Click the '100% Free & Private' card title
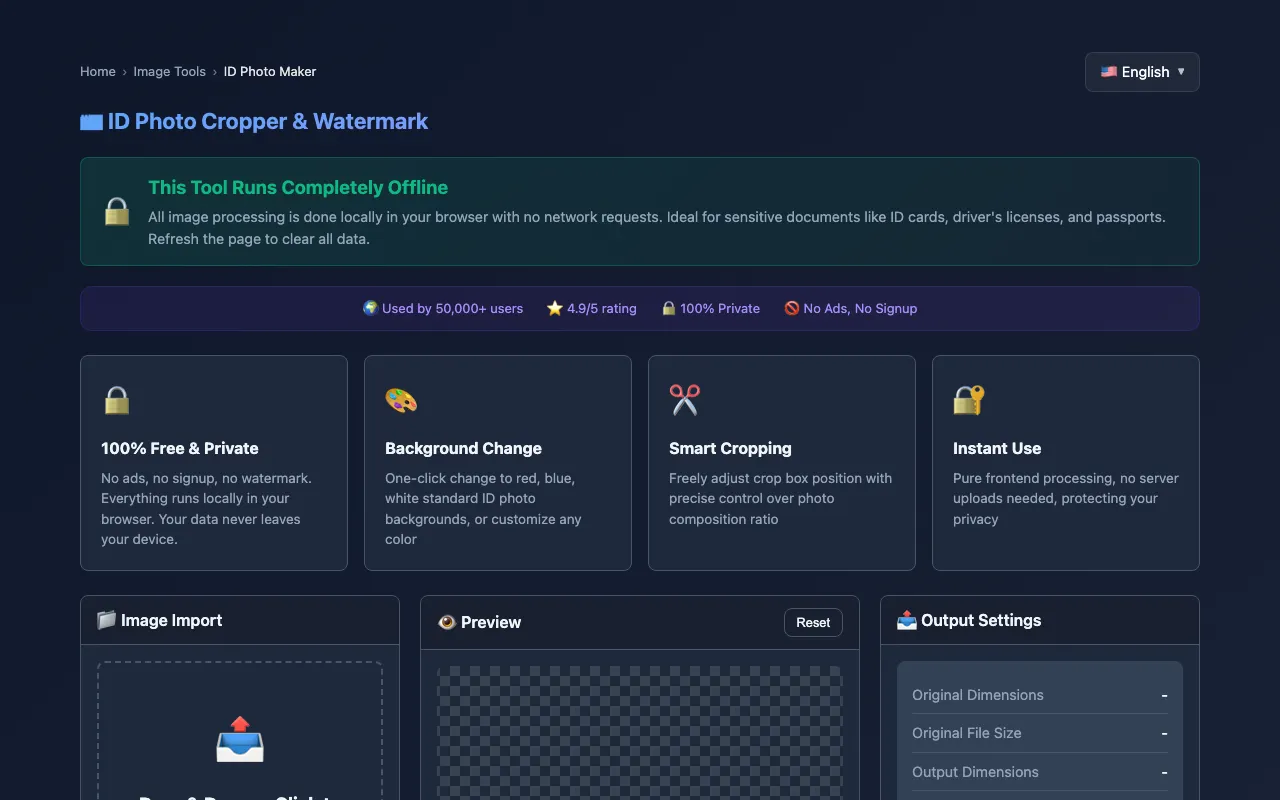This screenshot has height=800, width=1280. [x=180, y=448]
